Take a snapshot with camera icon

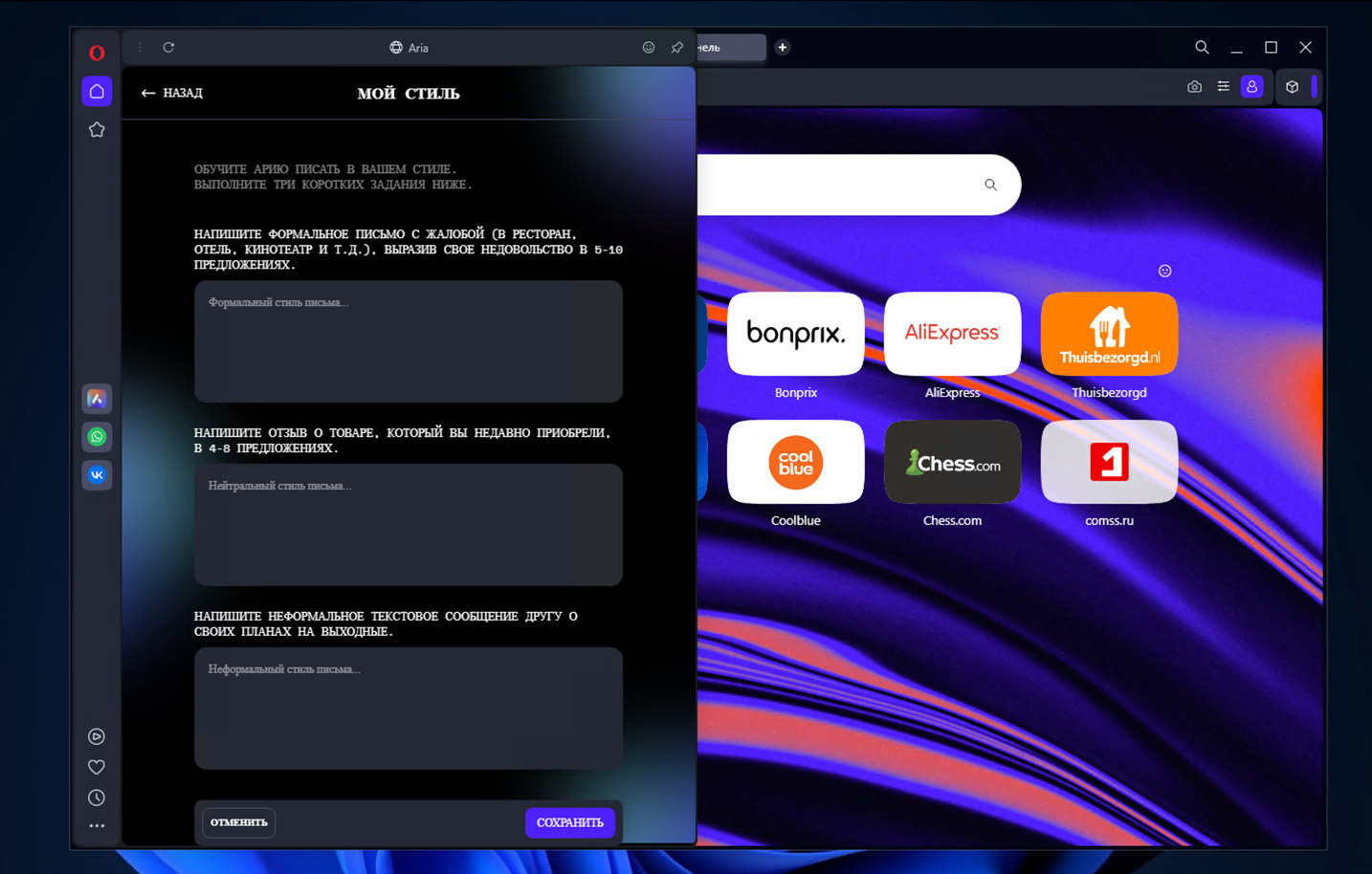click(x=1195, y=87)
